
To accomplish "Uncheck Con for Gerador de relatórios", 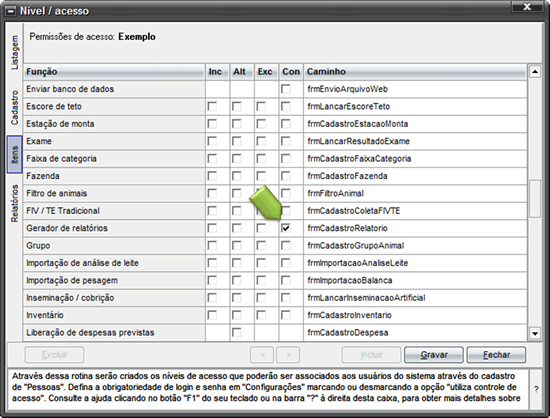I will click(x=286, y=228).
